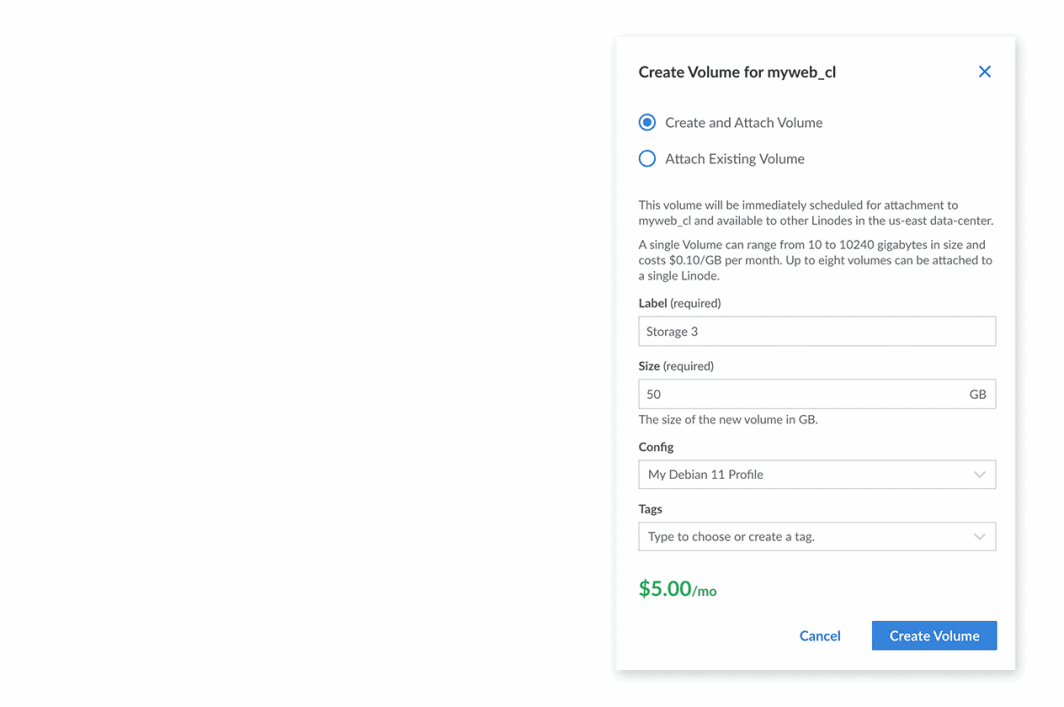Click the 'Create Volume for myweb_cl' dialog title

(736, 72)
